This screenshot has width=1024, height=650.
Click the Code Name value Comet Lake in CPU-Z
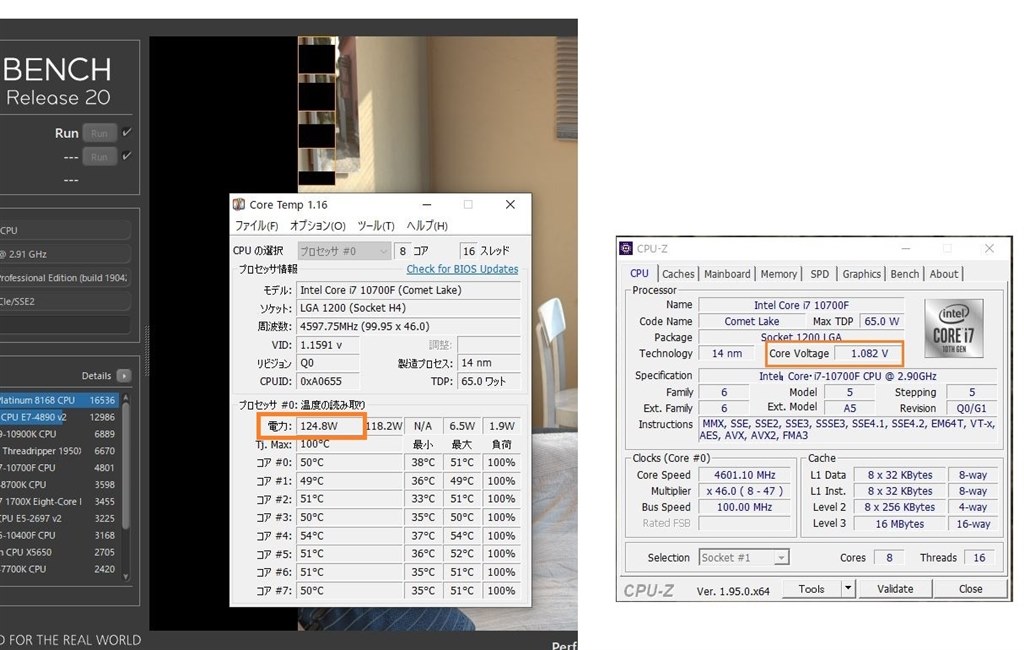(752, 321)
